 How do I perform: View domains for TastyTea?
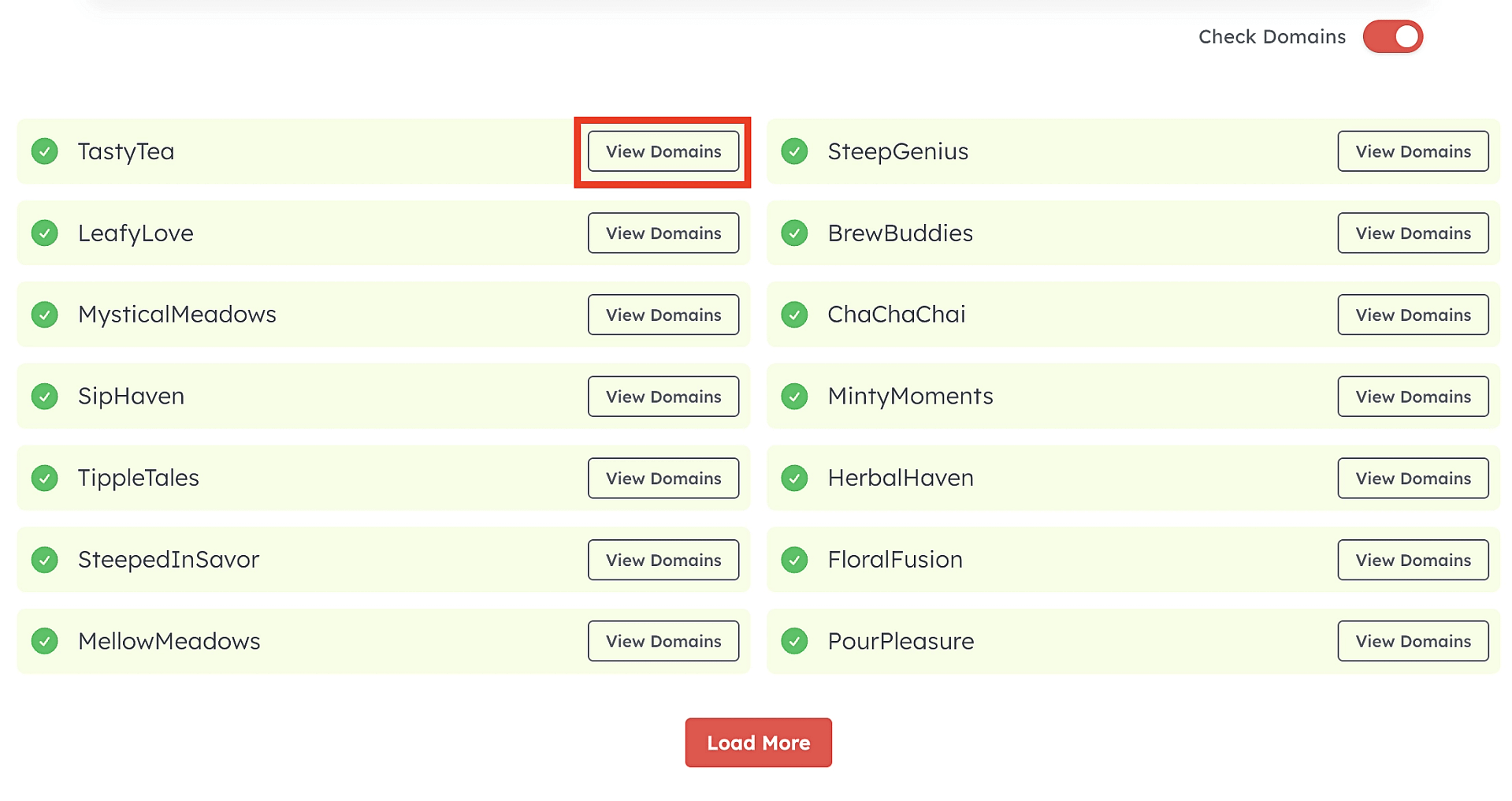(x=663, y=151)
